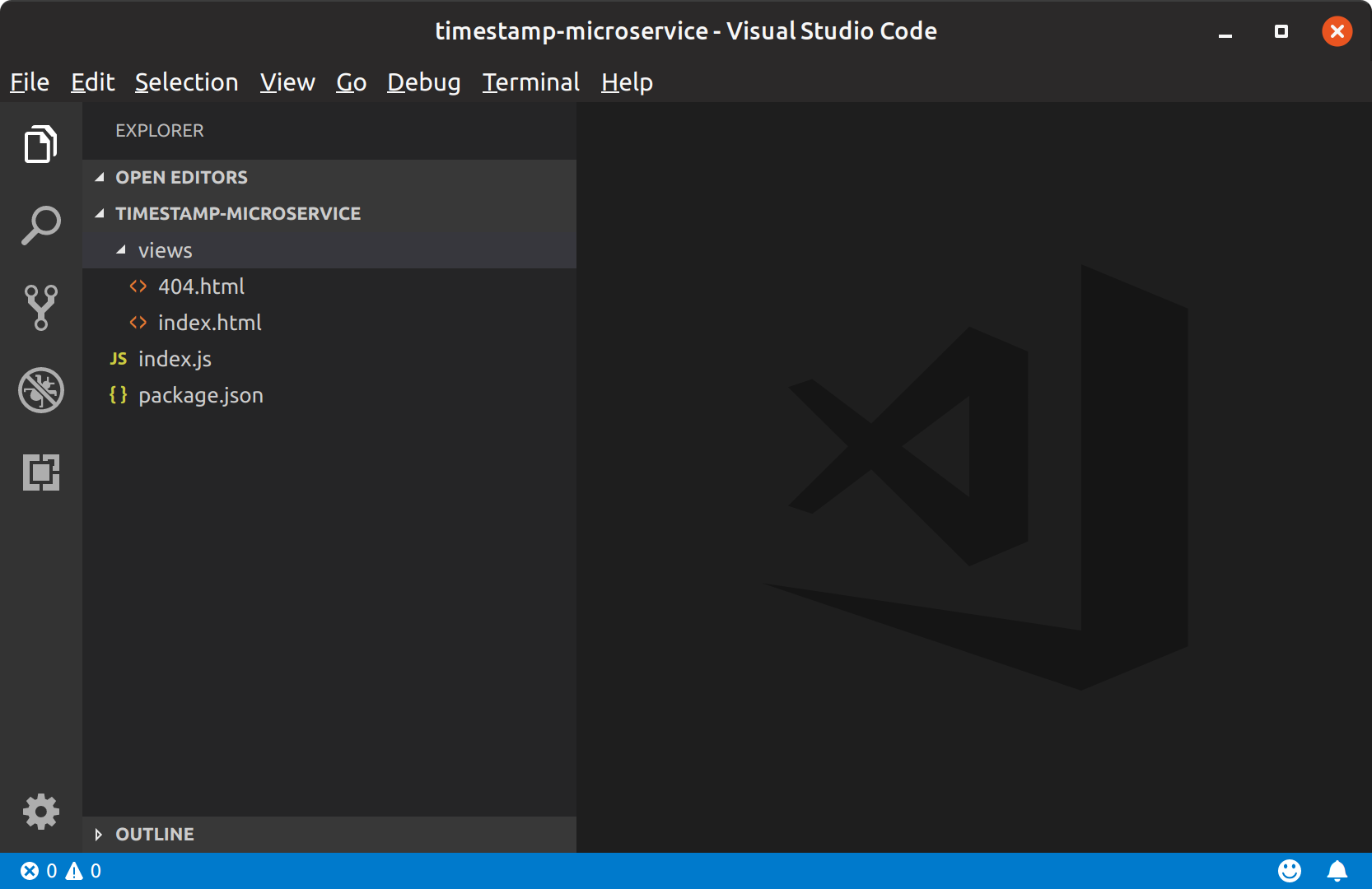Open the Selection menu
Image resolution: width=1372 pixels, height=889 pixels.
tap(186, 82)
